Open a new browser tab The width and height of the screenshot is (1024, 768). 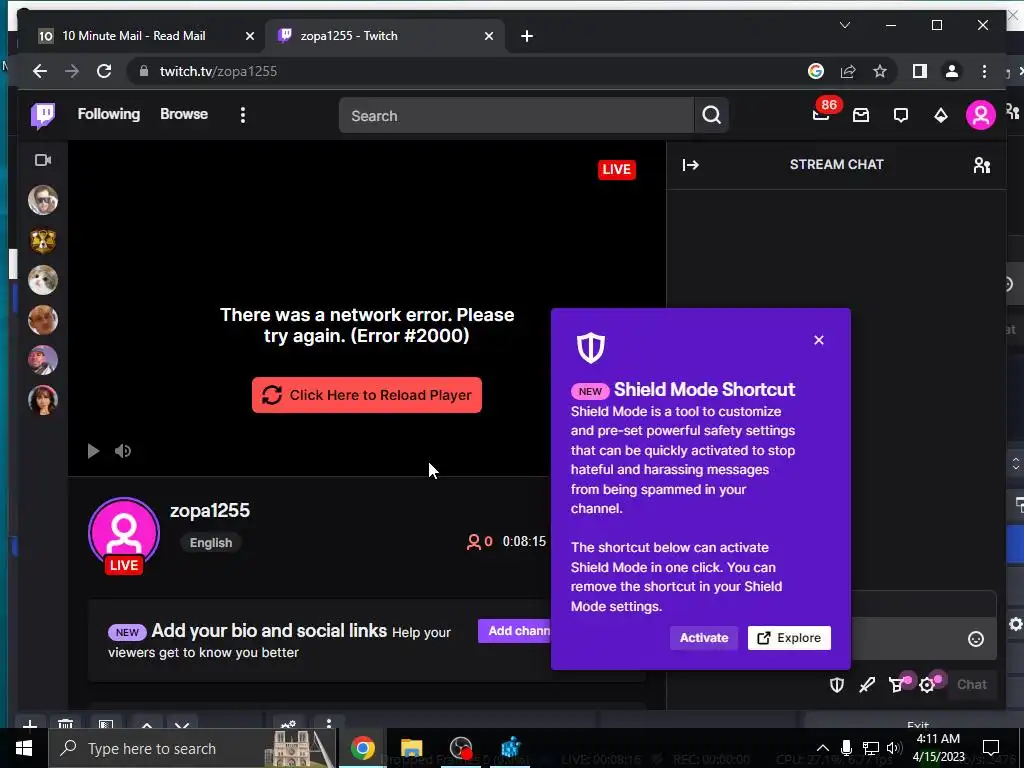click(x=527, y=36)
